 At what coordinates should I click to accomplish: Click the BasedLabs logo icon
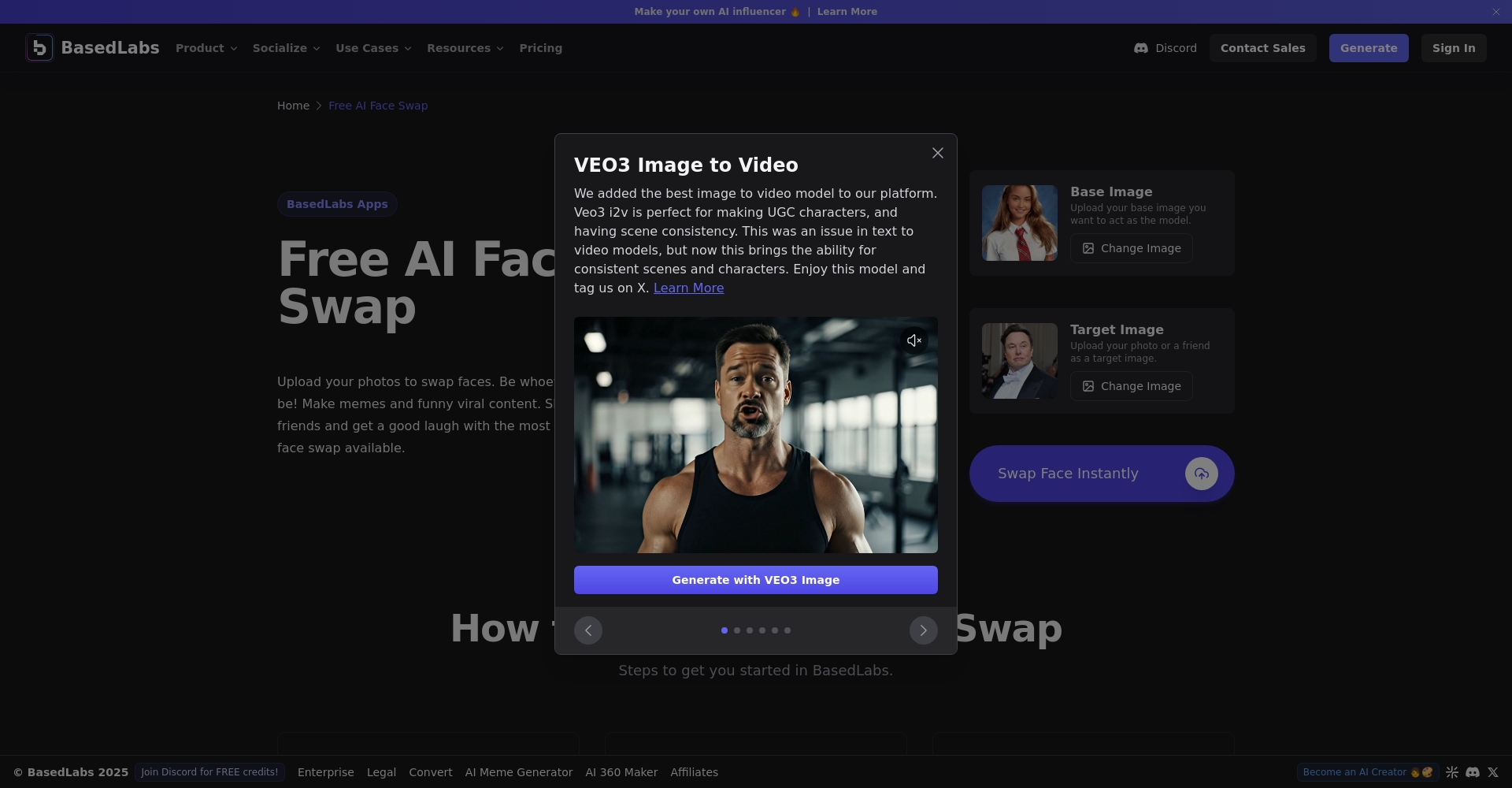point(39,48)
